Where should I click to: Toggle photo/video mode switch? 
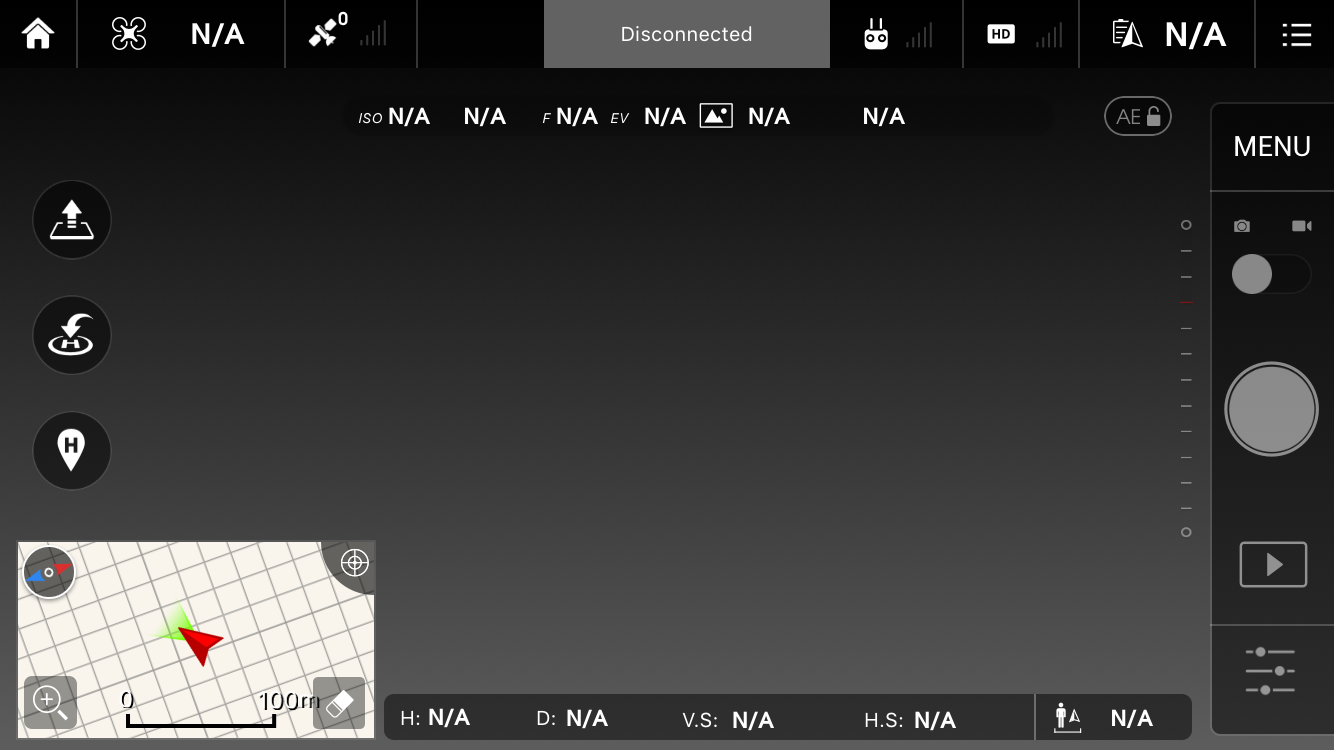tap(1271, 274)
